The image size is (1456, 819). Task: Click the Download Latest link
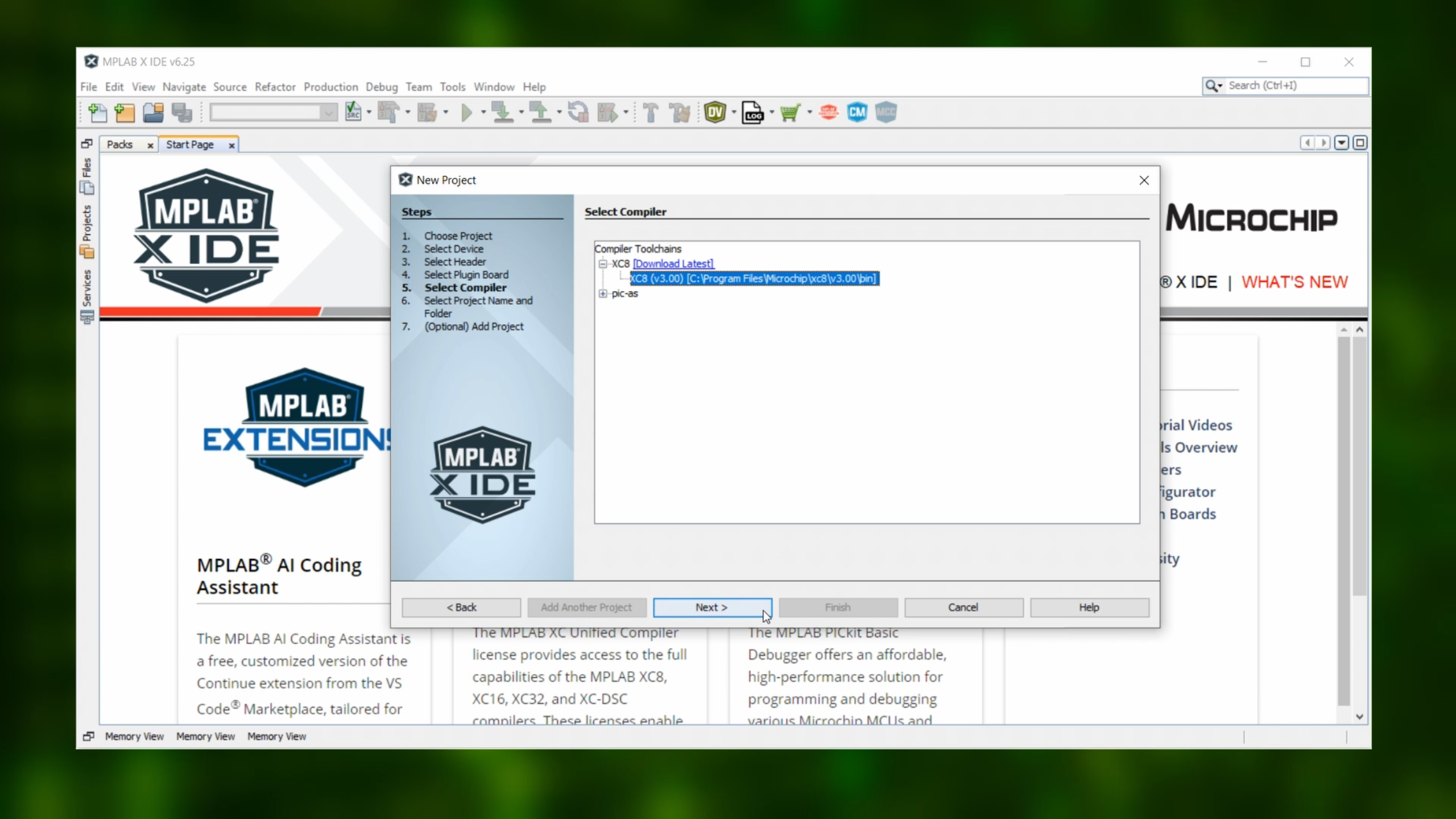tap(673, 264)
